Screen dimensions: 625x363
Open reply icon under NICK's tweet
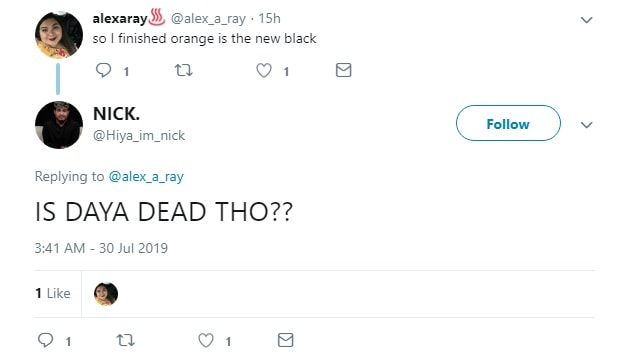tap(45, 340)
